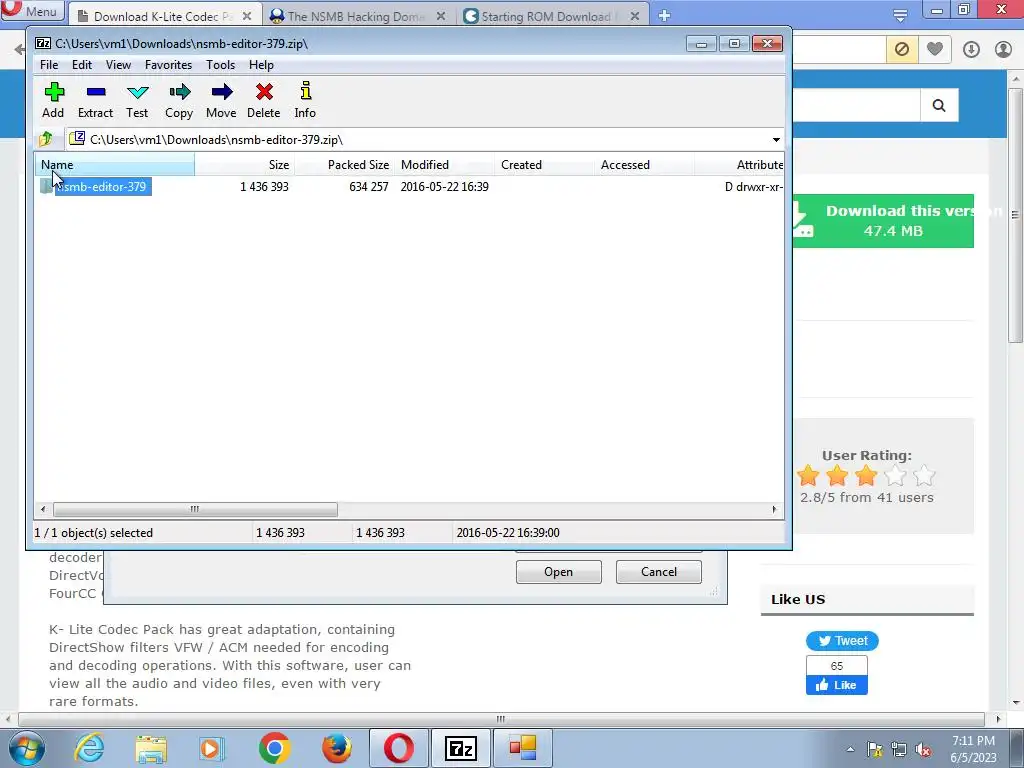
Task: Open the tab list menu icon
Action: click(x=900, y=15)
